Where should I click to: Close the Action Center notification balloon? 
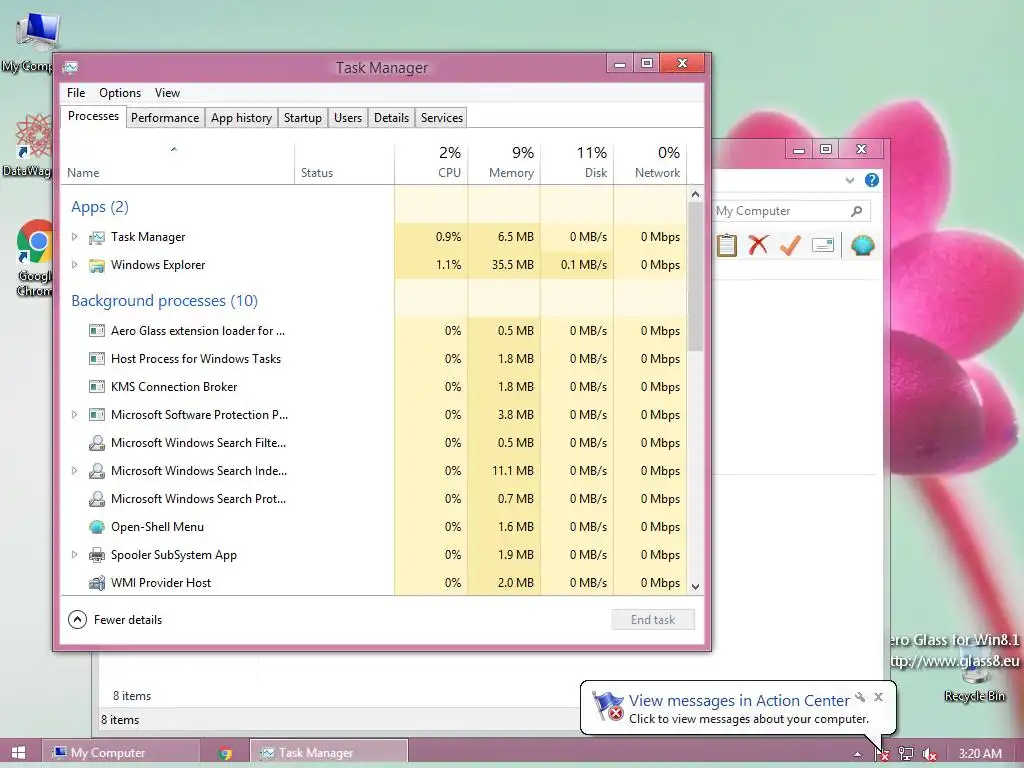tap(878, 697)
